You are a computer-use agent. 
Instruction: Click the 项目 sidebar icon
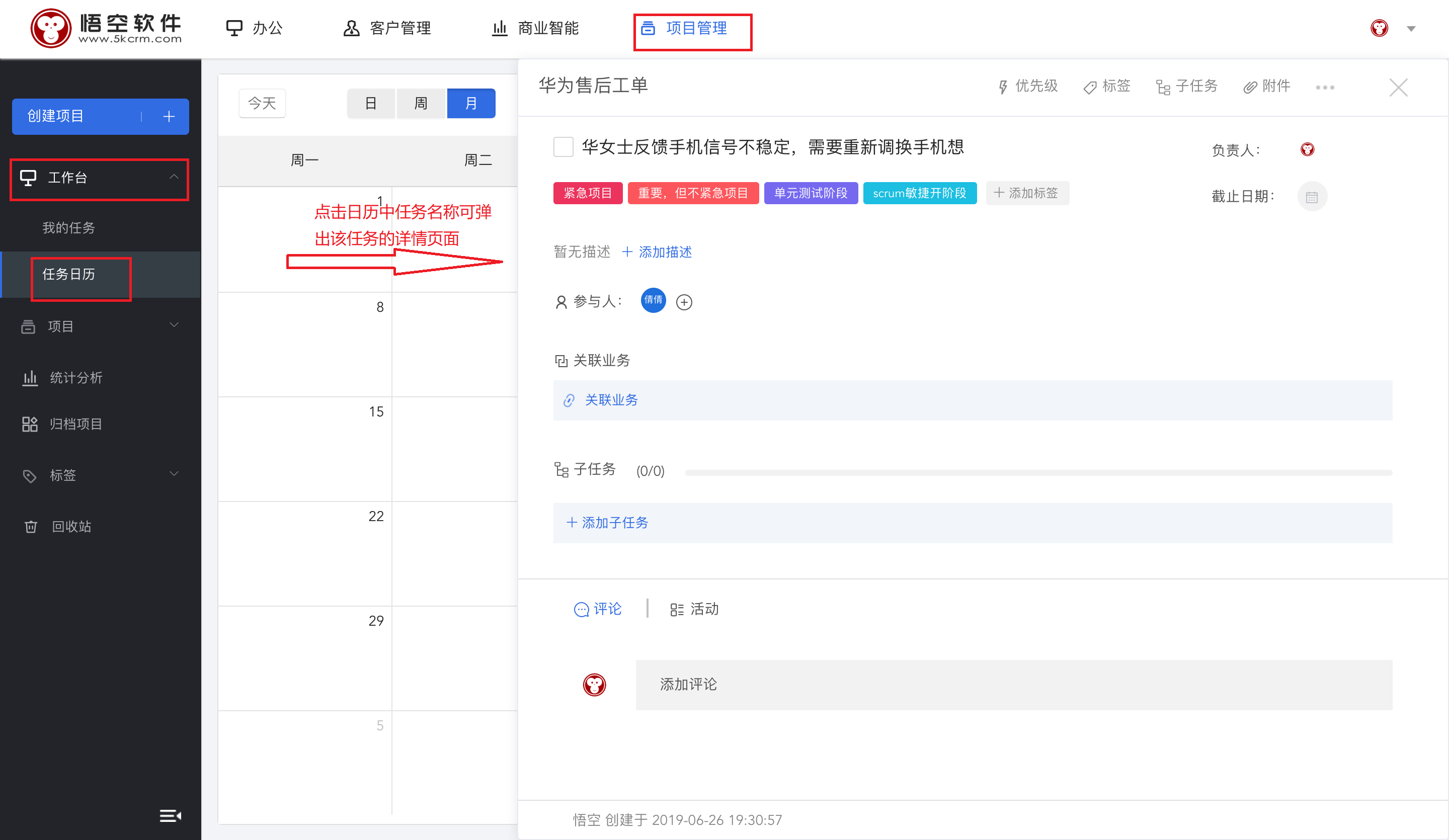coord(28,326)
